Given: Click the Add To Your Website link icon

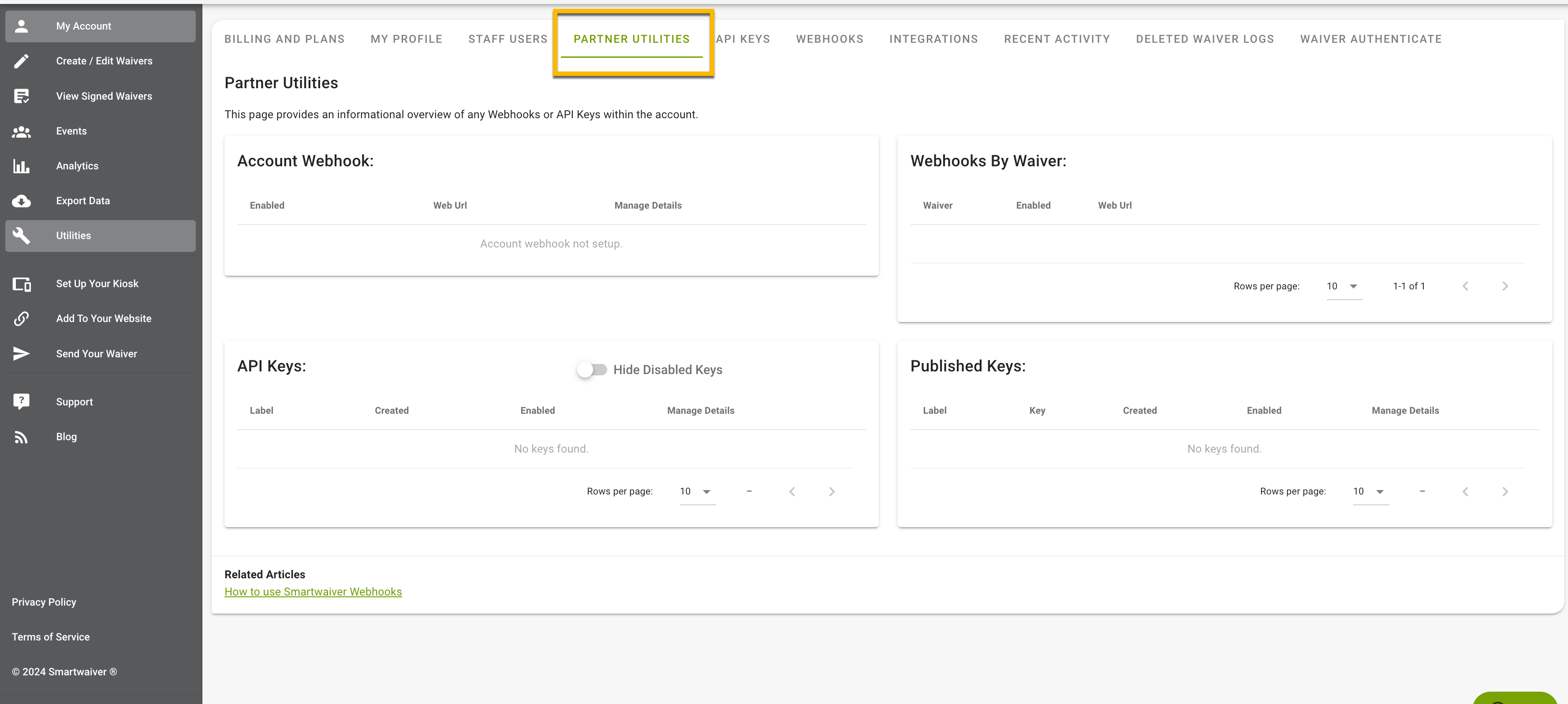Looking at the screenshot, I should (x=22, y=318).
